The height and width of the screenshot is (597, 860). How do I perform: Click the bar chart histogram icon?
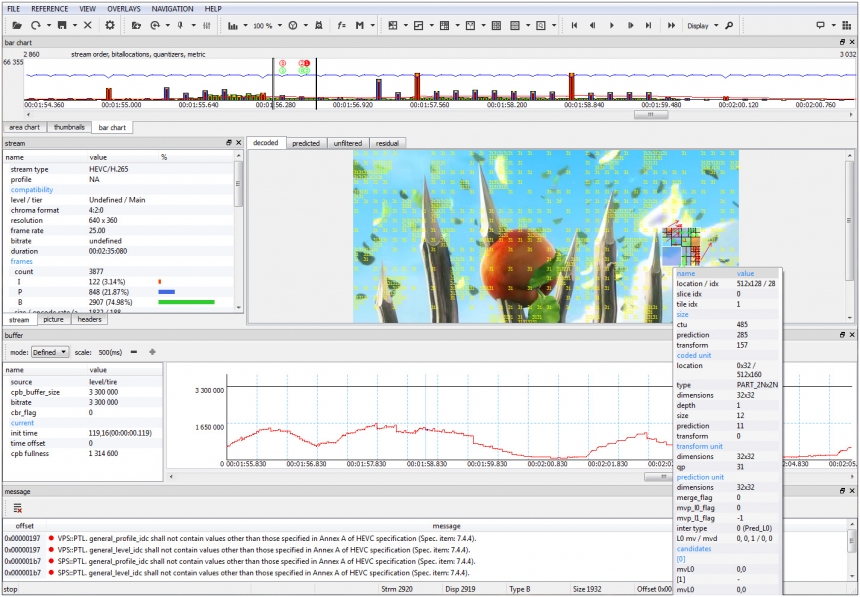233,25
